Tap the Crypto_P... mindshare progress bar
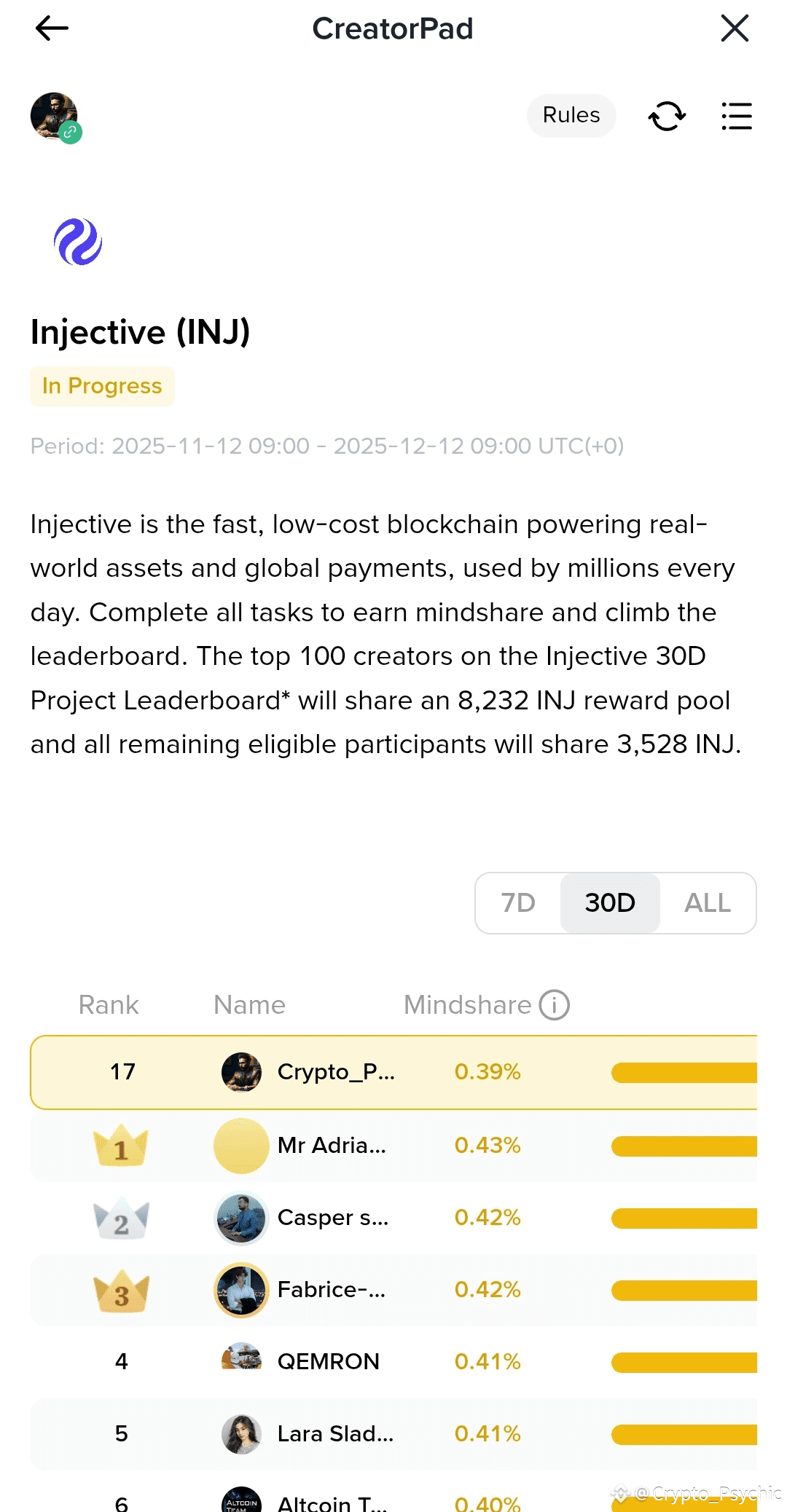Viewport: 787px width, 1512px height. (x=684, y=1073)
